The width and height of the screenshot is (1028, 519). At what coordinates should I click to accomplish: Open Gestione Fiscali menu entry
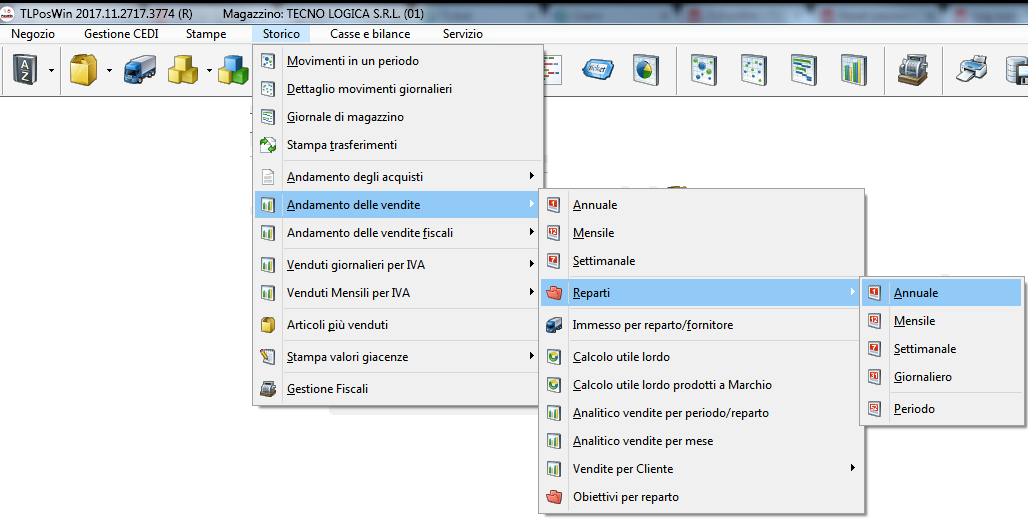[x=327, y=389]
